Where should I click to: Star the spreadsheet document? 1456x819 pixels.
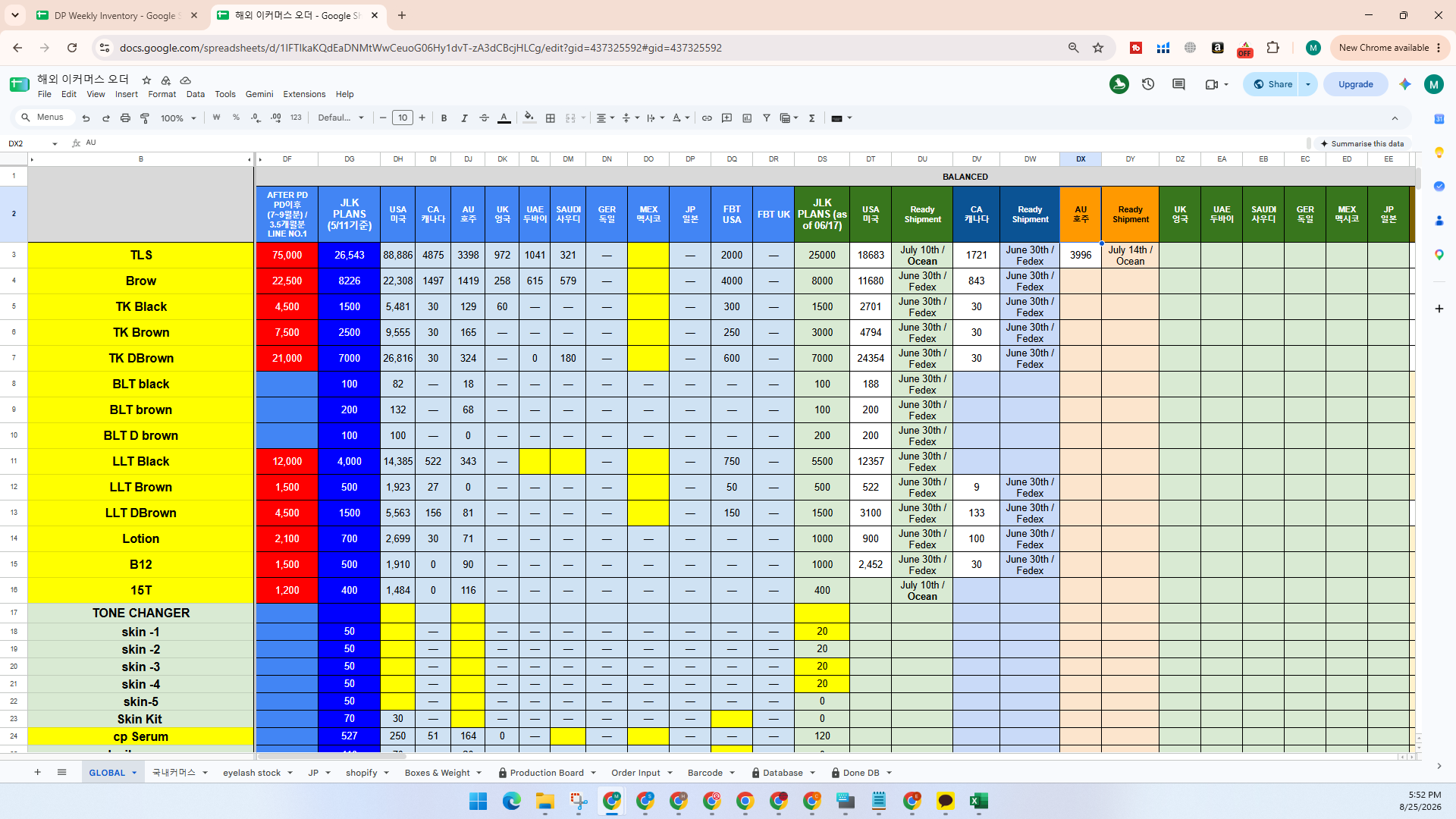click(146, 80)
